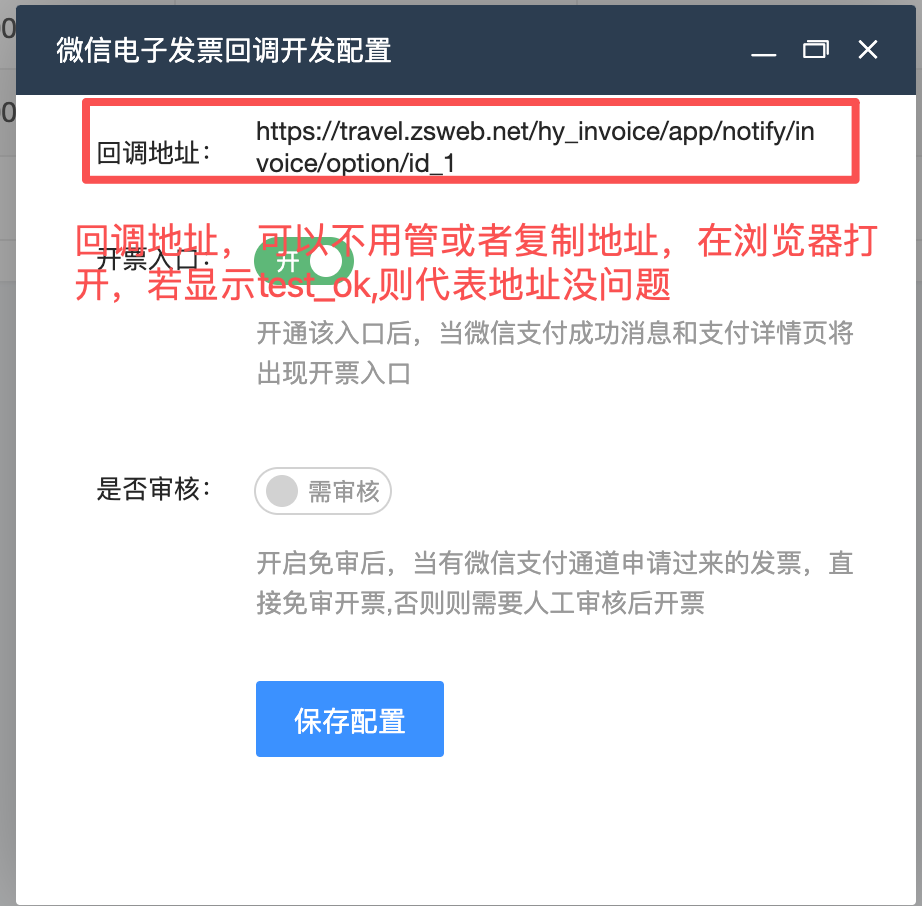Click the 开通该入口后 help description text

(x=554, y=353)
